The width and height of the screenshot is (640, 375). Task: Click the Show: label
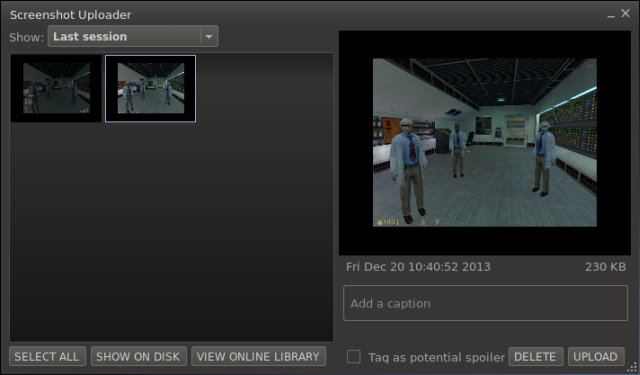27,37
